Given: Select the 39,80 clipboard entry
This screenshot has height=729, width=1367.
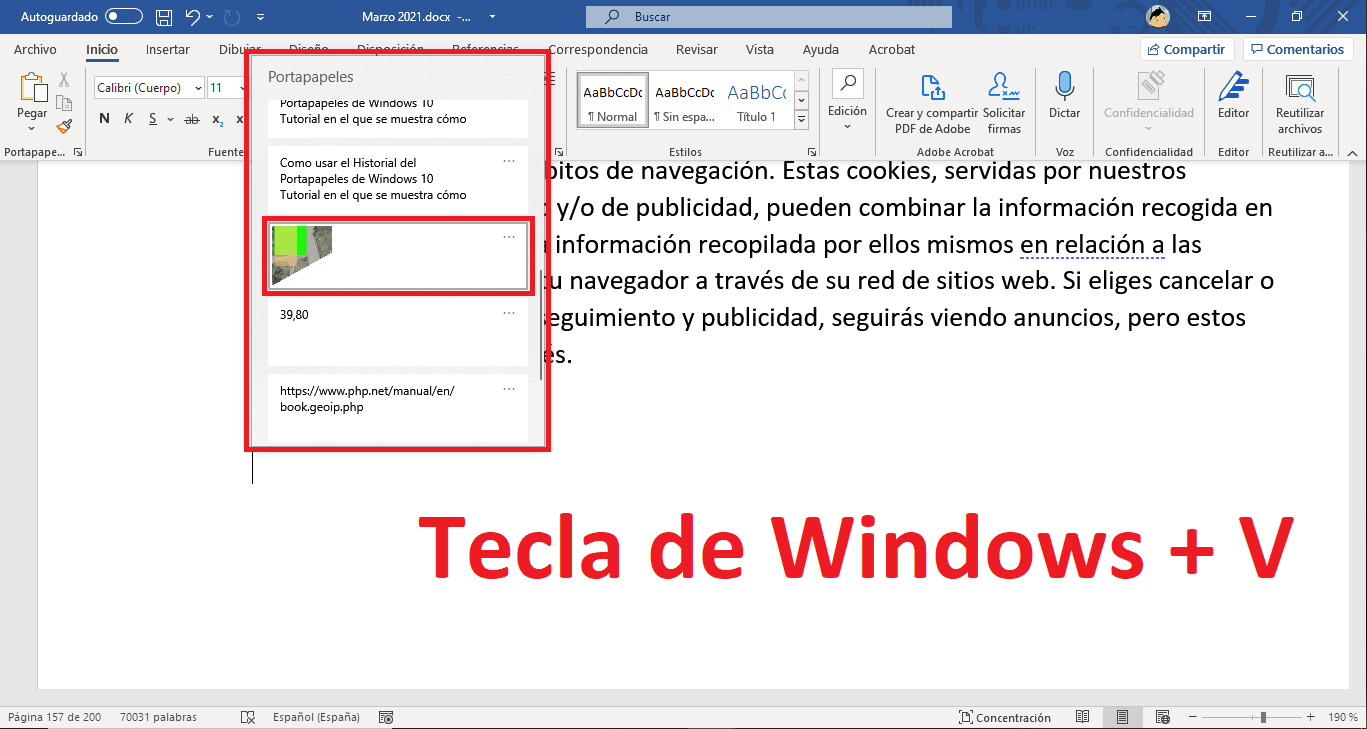Looking at the screenshot, I should coord(396,332).
